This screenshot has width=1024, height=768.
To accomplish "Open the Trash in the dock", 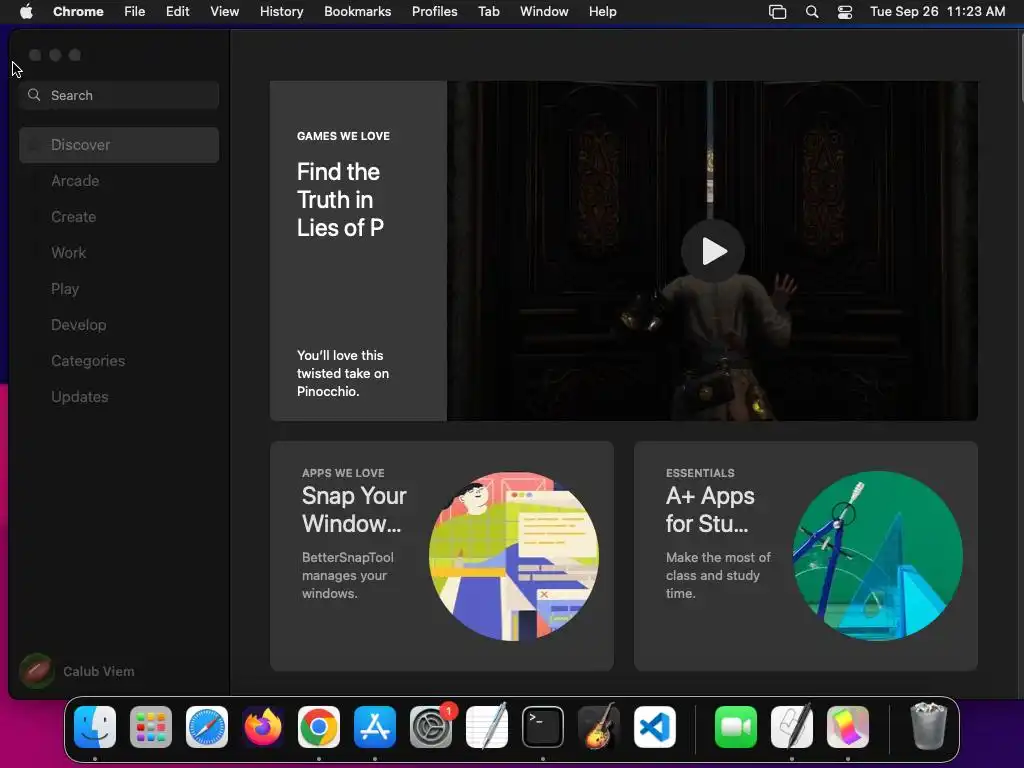I will point(928,727).
